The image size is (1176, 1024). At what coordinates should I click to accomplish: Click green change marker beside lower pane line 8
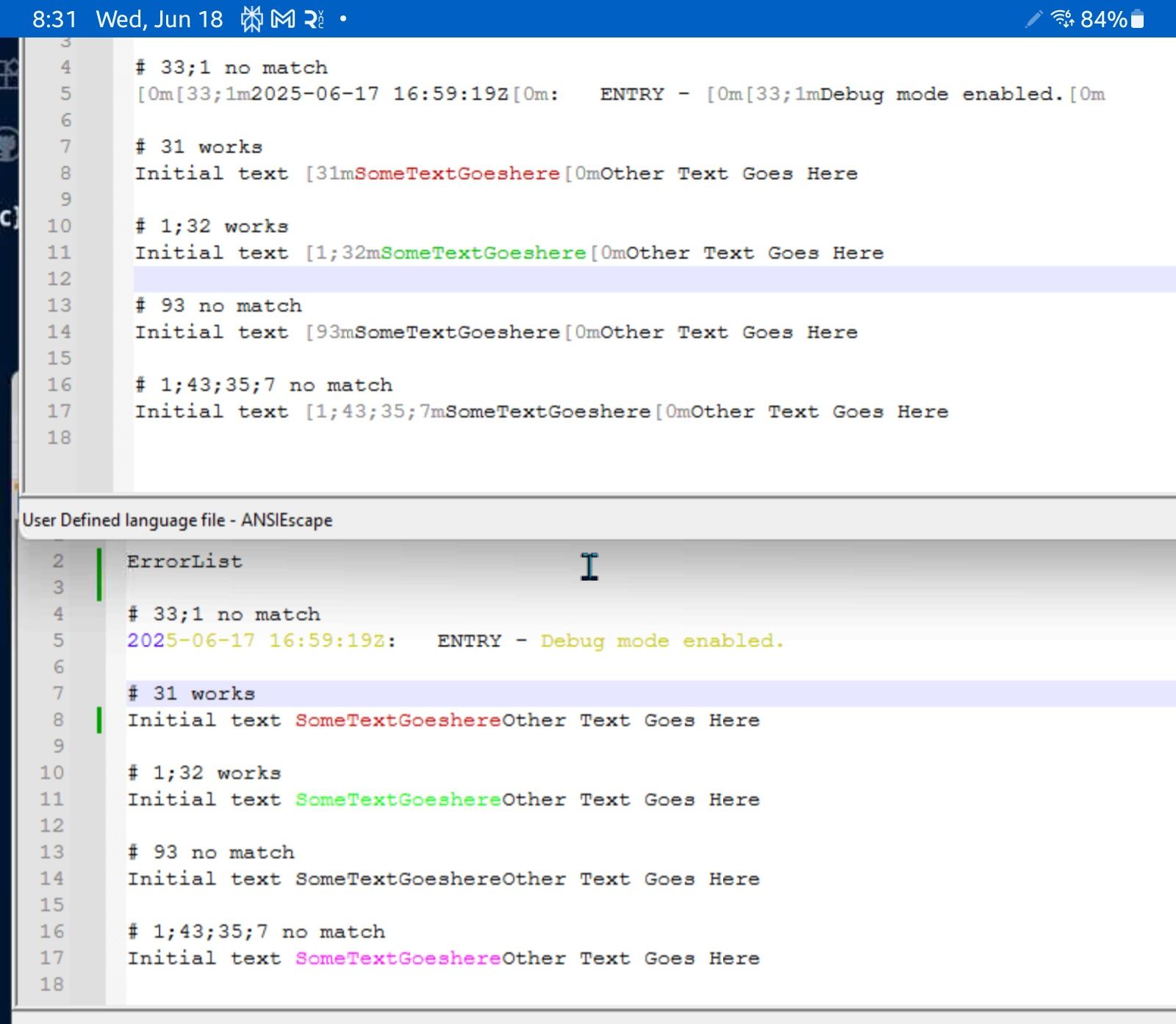point(99,720)
